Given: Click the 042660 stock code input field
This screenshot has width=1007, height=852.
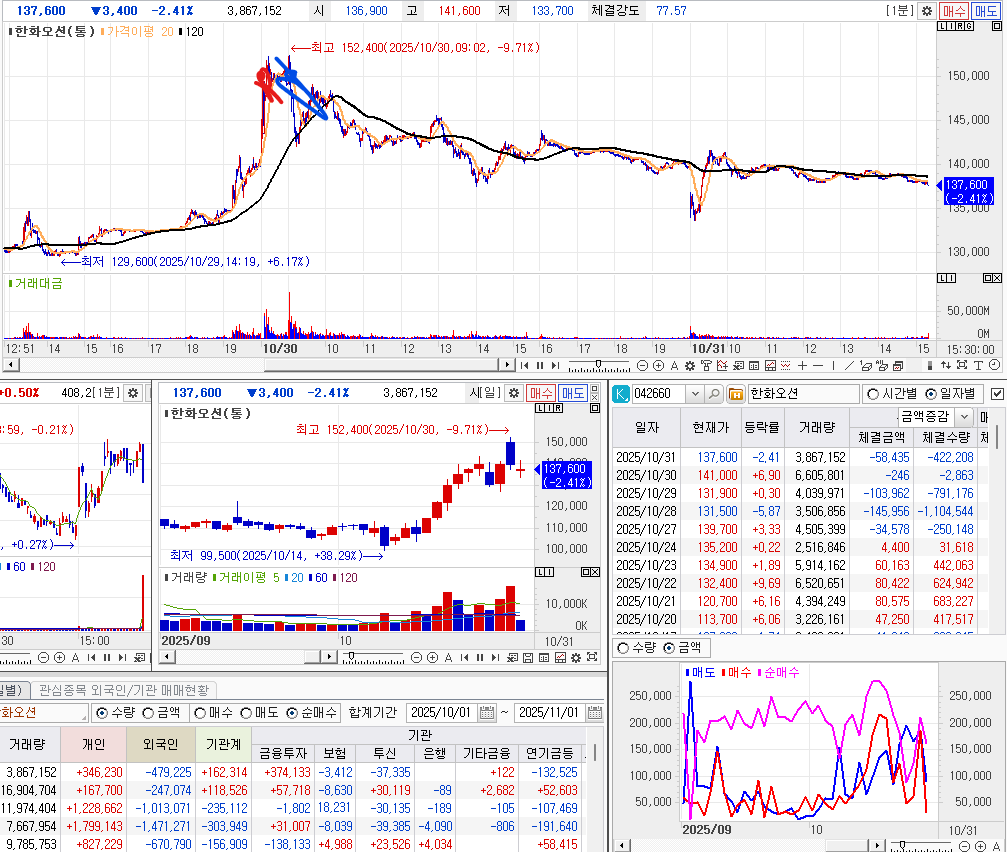Looking at the screenshot, I should click(x=660, y=394).
